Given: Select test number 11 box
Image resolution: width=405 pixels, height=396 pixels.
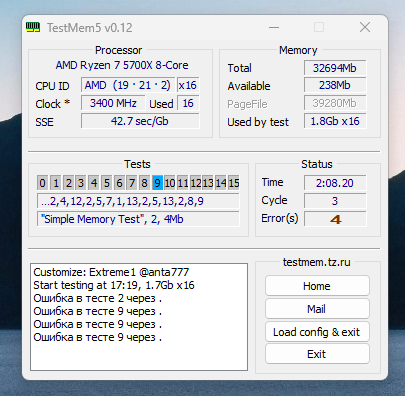Looking at the screenshot, I should 182,183.
